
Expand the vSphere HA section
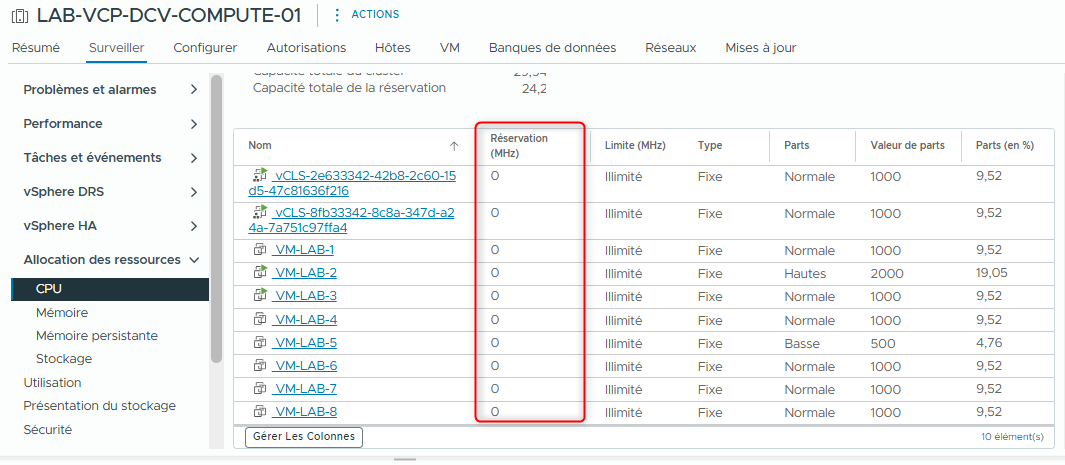pos(194,226)
